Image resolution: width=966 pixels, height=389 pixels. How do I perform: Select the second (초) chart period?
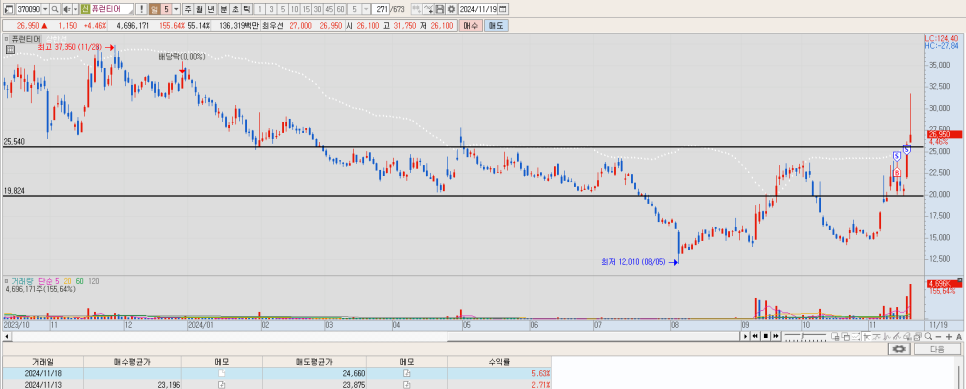(x=235, y=9)
